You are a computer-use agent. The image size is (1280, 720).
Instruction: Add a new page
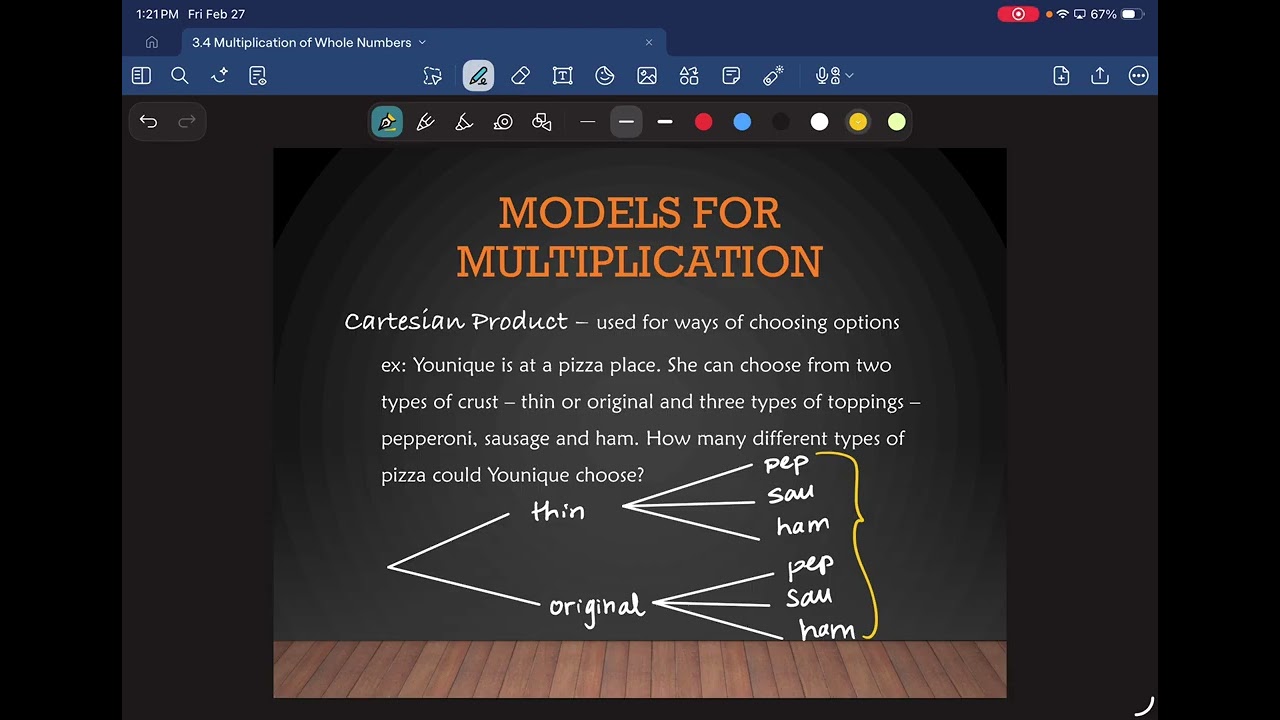1061,76
